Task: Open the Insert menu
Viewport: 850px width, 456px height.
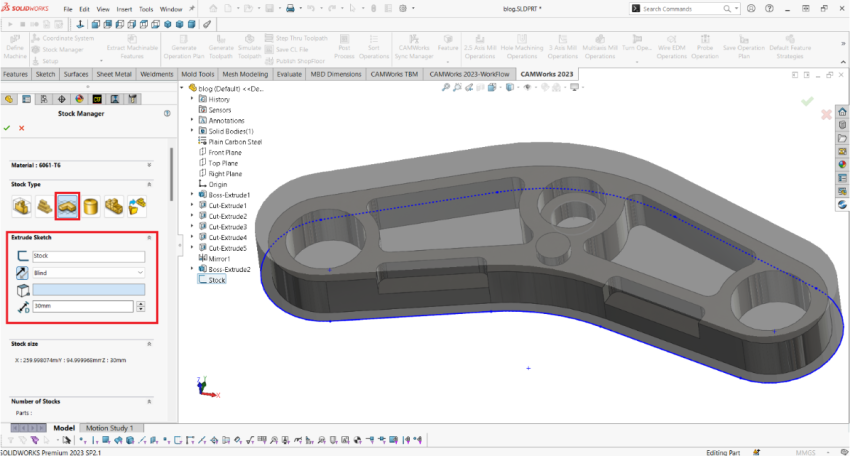Action: click(124, 8)
